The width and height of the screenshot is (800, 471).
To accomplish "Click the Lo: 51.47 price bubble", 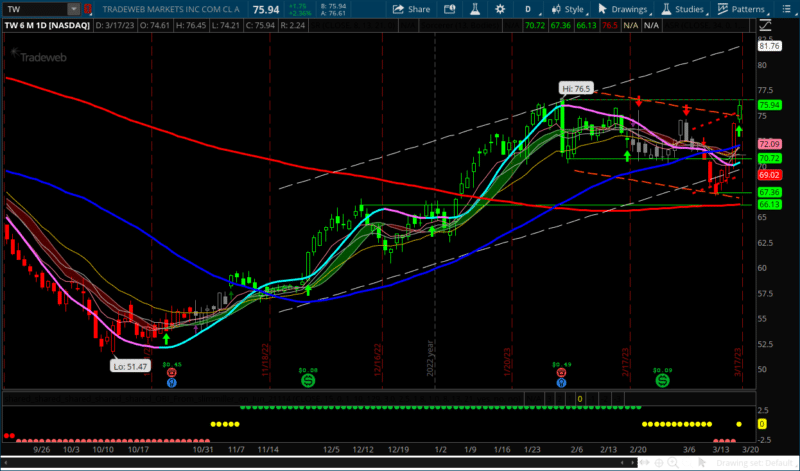I will click(130, 366).
